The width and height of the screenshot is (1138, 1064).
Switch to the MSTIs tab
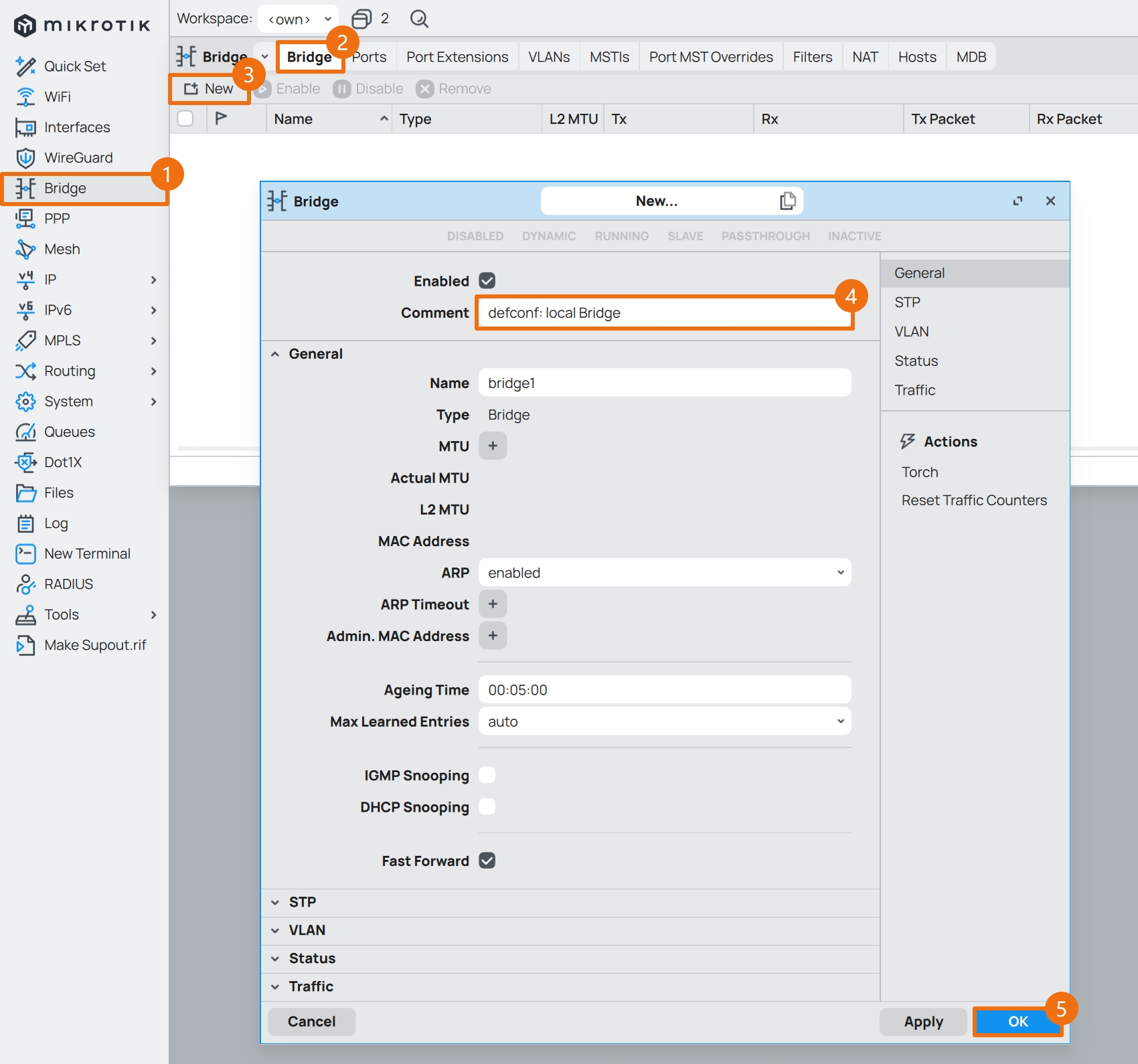[609, 57]
